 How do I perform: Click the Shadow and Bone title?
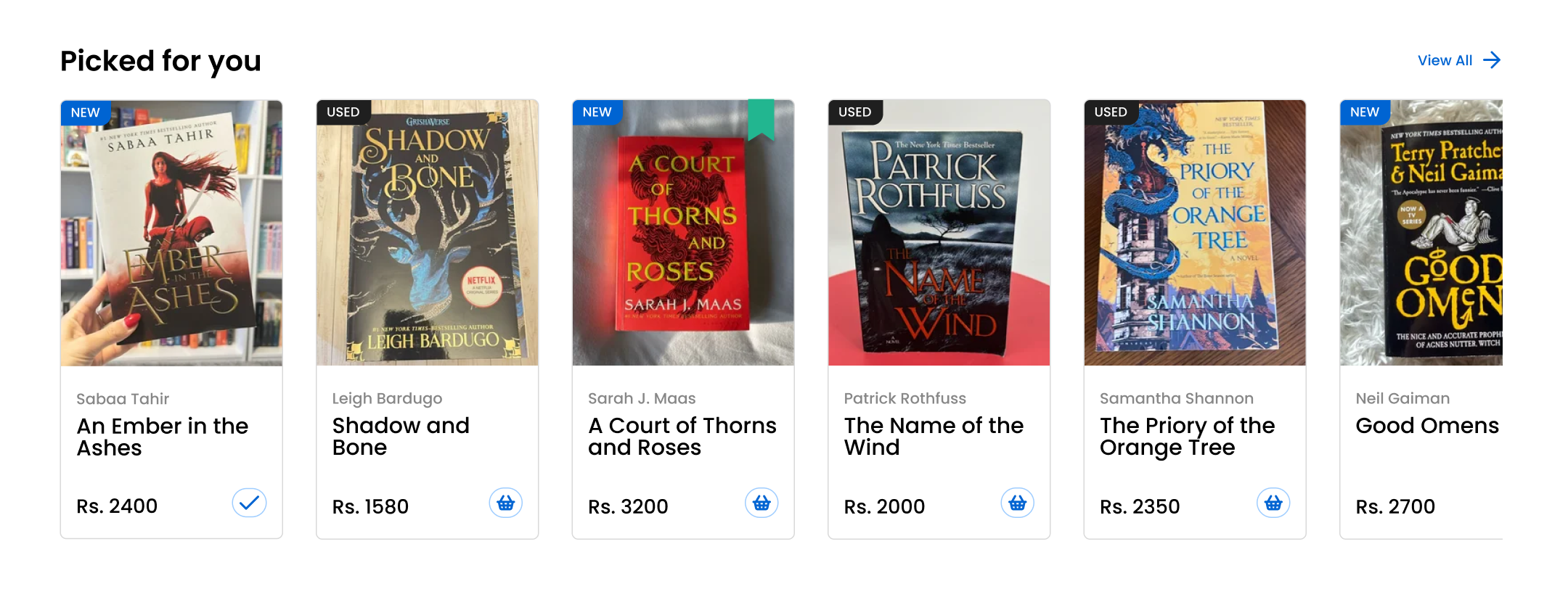coord(401,436)
